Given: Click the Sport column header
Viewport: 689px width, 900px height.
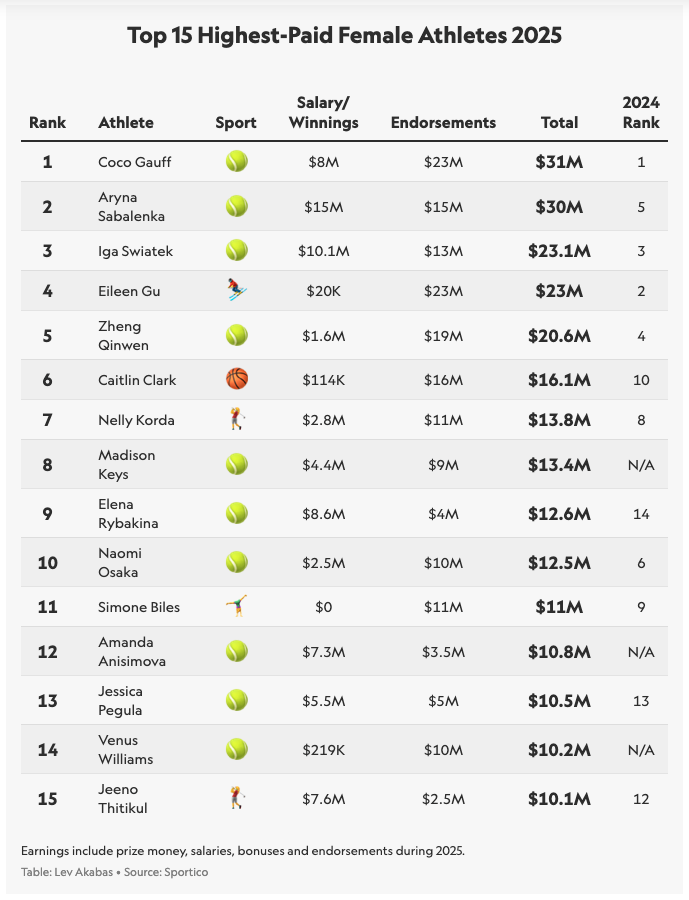Looking at the screenshot, I should click(236, 123).
